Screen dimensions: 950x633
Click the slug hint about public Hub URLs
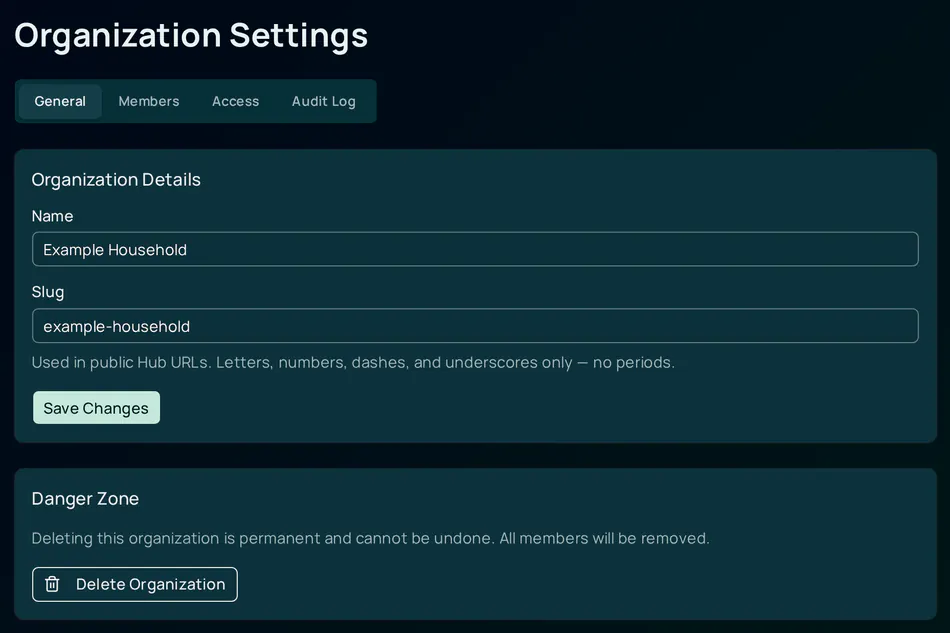(353, 362)
